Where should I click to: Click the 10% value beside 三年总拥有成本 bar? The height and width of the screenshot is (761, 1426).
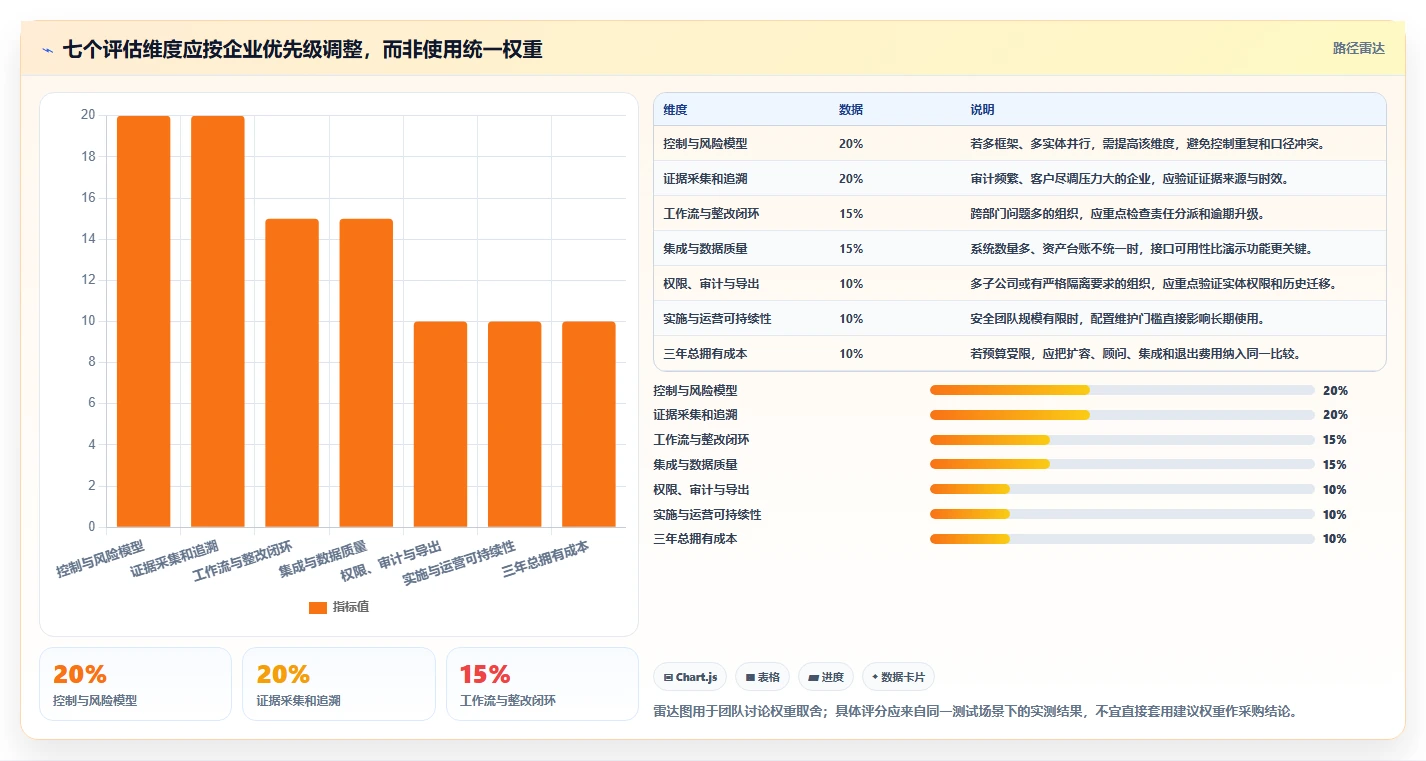click(x=1334, y=539)
